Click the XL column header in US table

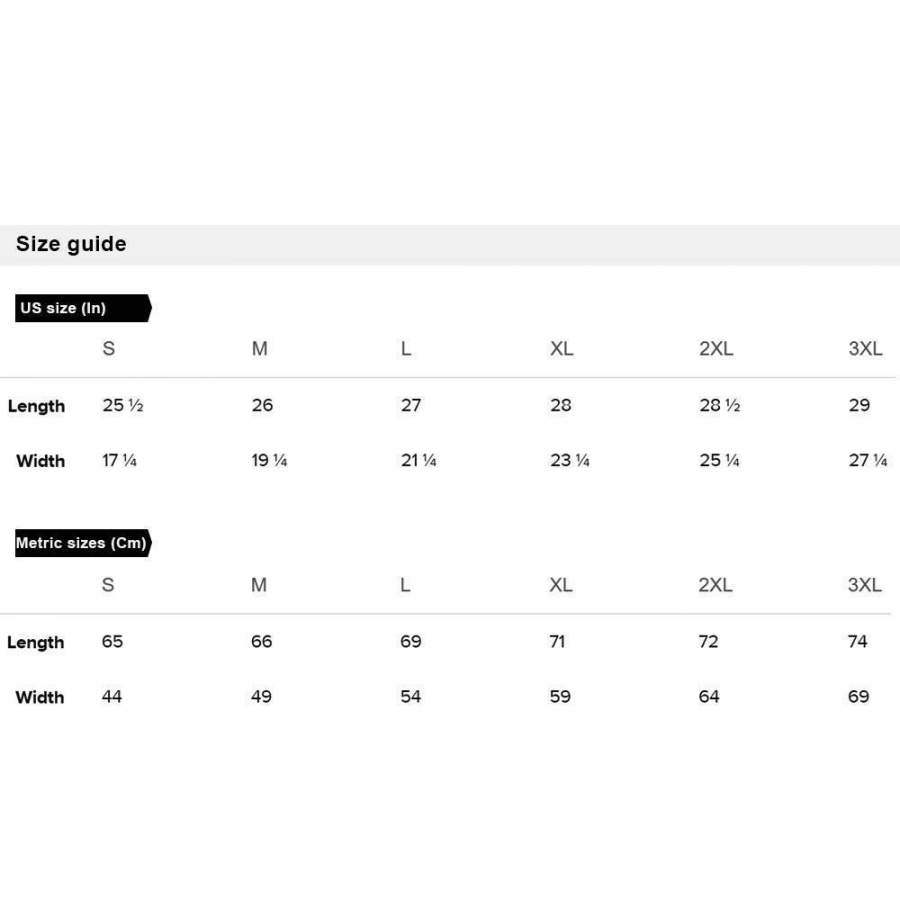[562, 349]
